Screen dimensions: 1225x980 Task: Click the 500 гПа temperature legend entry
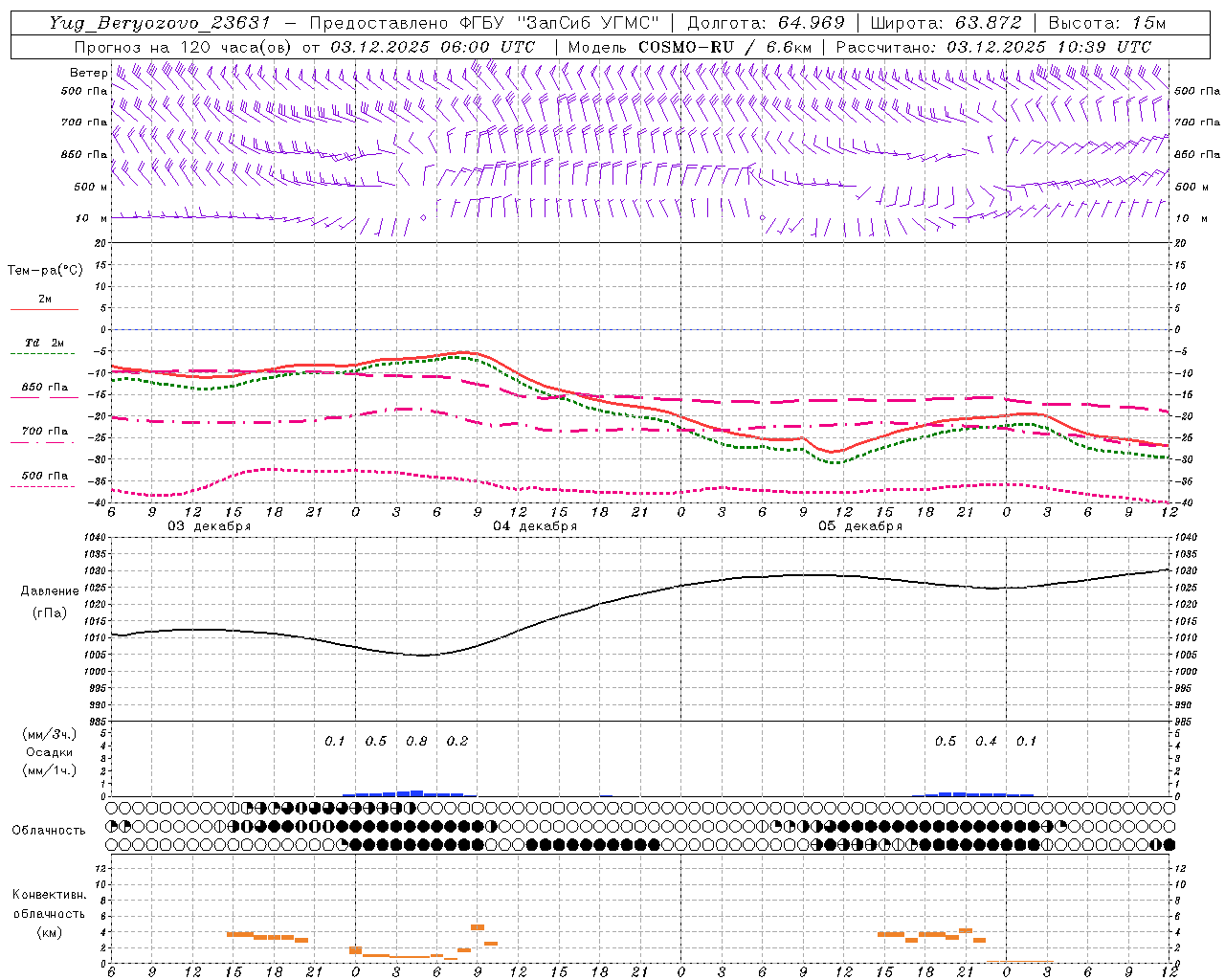tap(45, 476)
